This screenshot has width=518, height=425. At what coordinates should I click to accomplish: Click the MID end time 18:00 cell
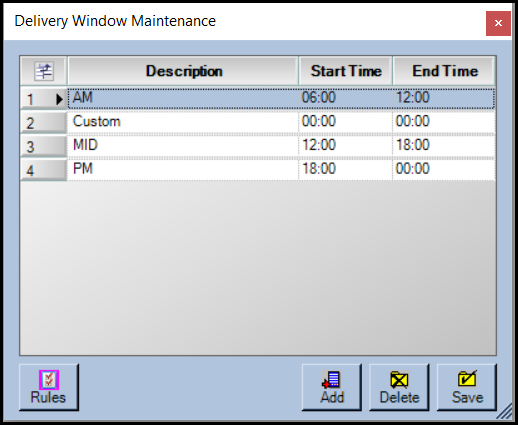(444, 146)
